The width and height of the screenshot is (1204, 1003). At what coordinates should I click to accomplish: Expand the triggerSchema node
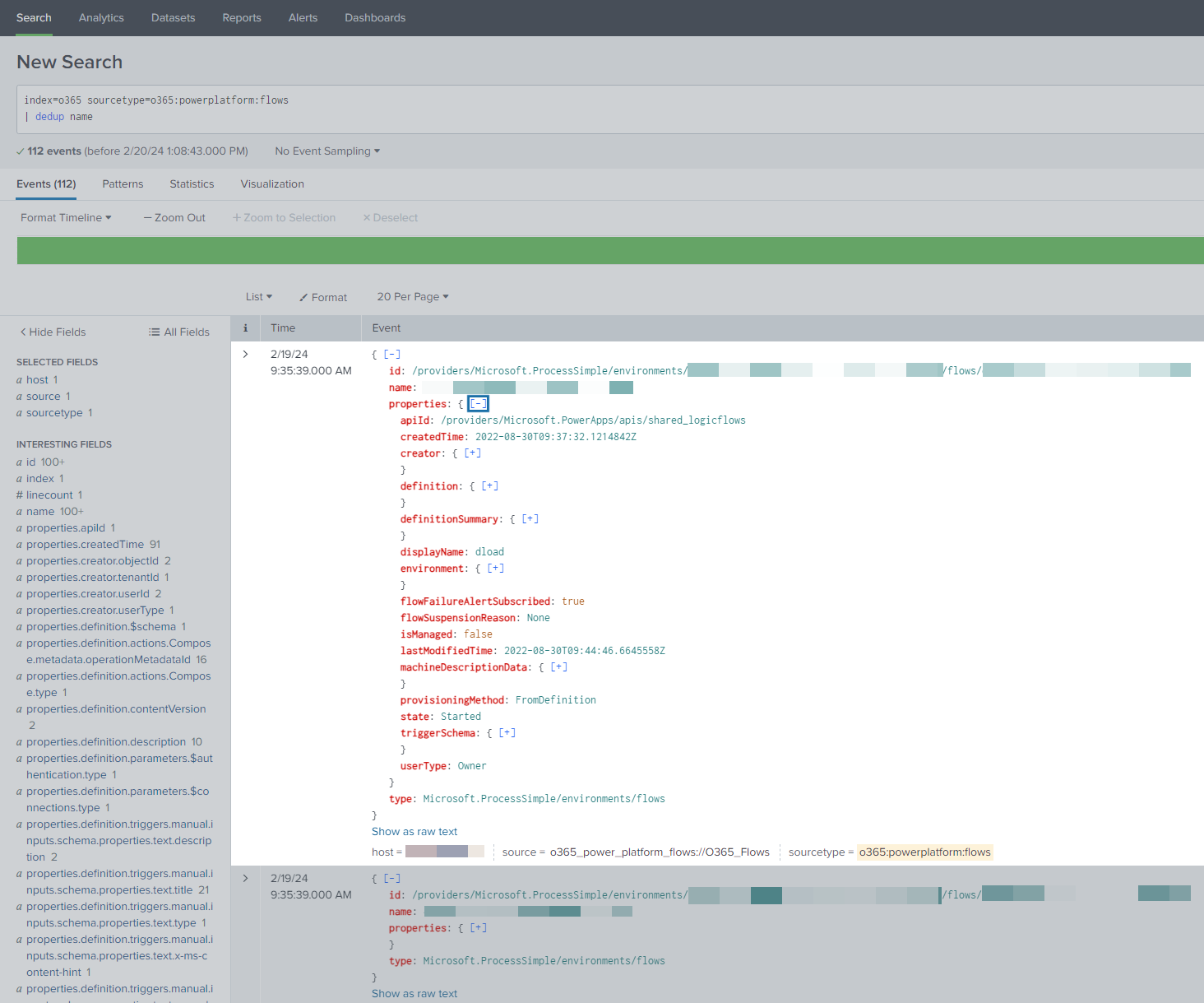click(507, 733)
